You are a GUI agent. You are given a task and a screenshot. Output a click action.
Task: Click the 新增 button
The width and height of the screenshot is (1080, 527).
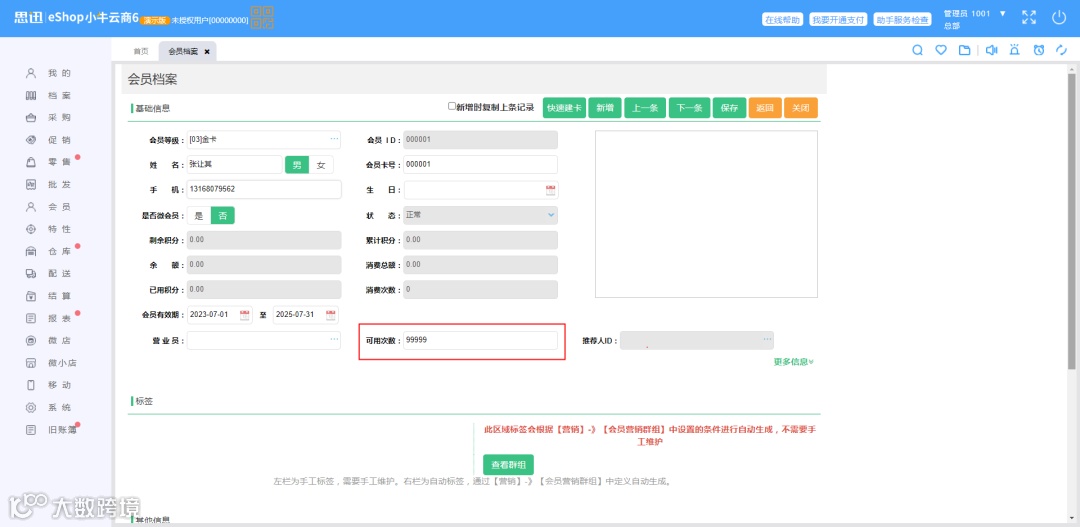(605, 108)
